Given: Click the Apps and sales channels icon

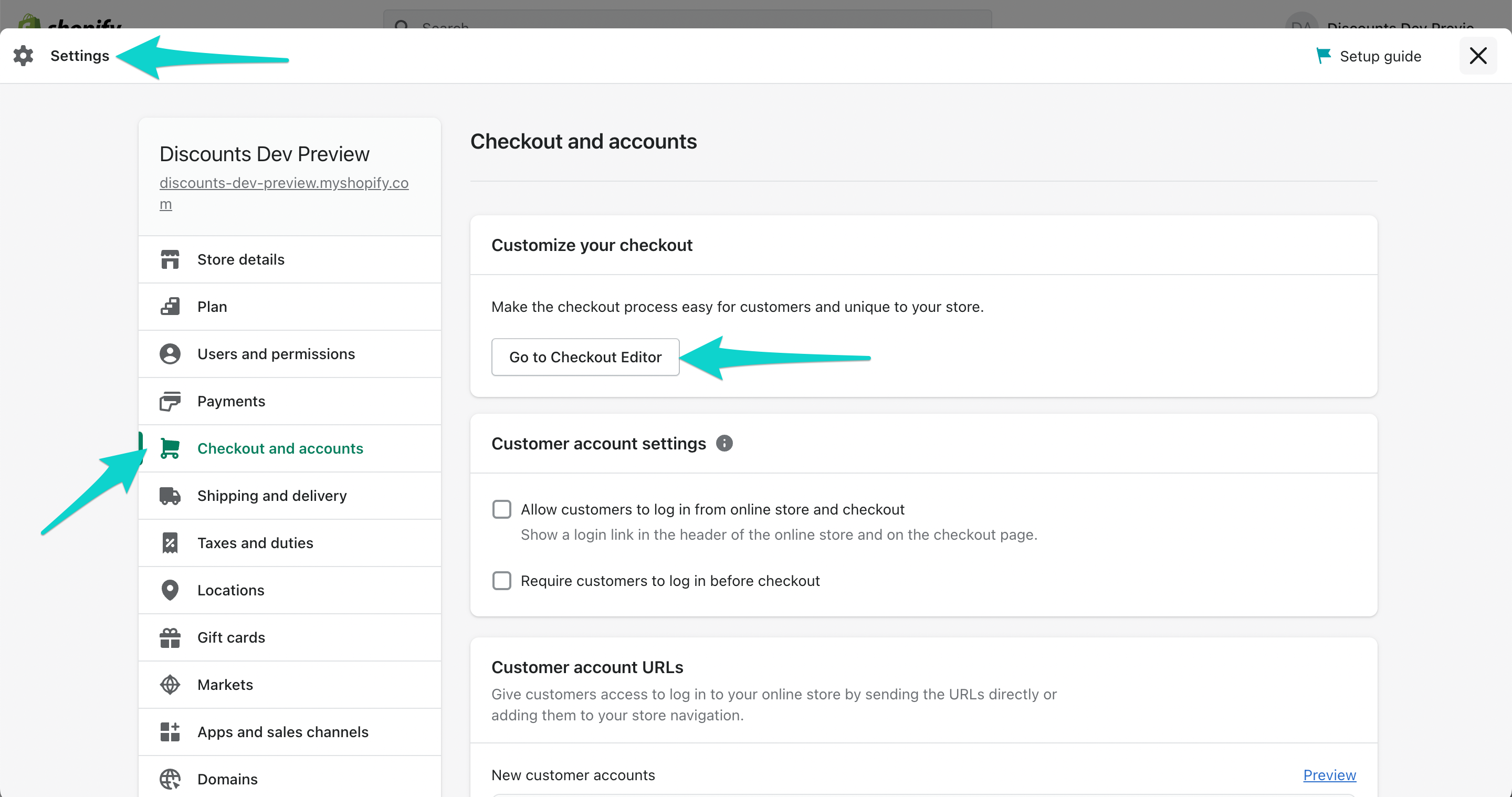Looking at the screenshot, I should pyautogui.click(x=170, y=732).
